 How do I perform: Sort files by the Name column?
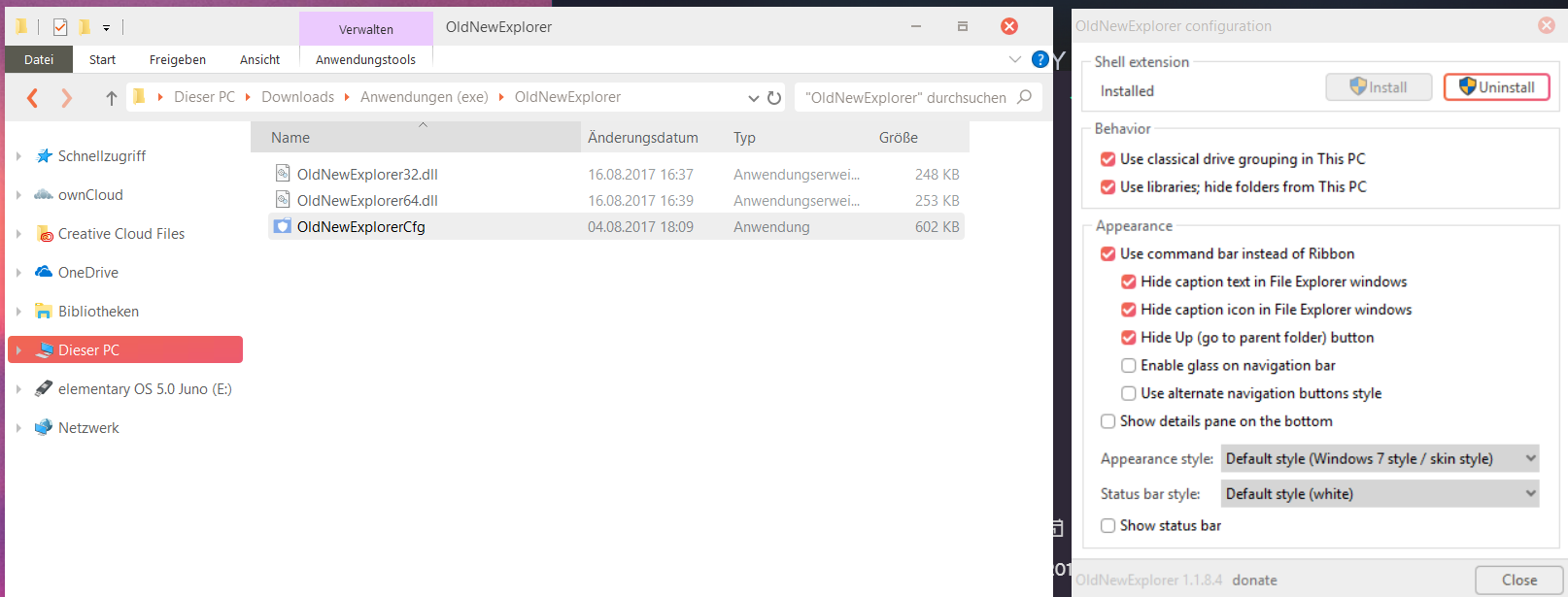point(416,137)
